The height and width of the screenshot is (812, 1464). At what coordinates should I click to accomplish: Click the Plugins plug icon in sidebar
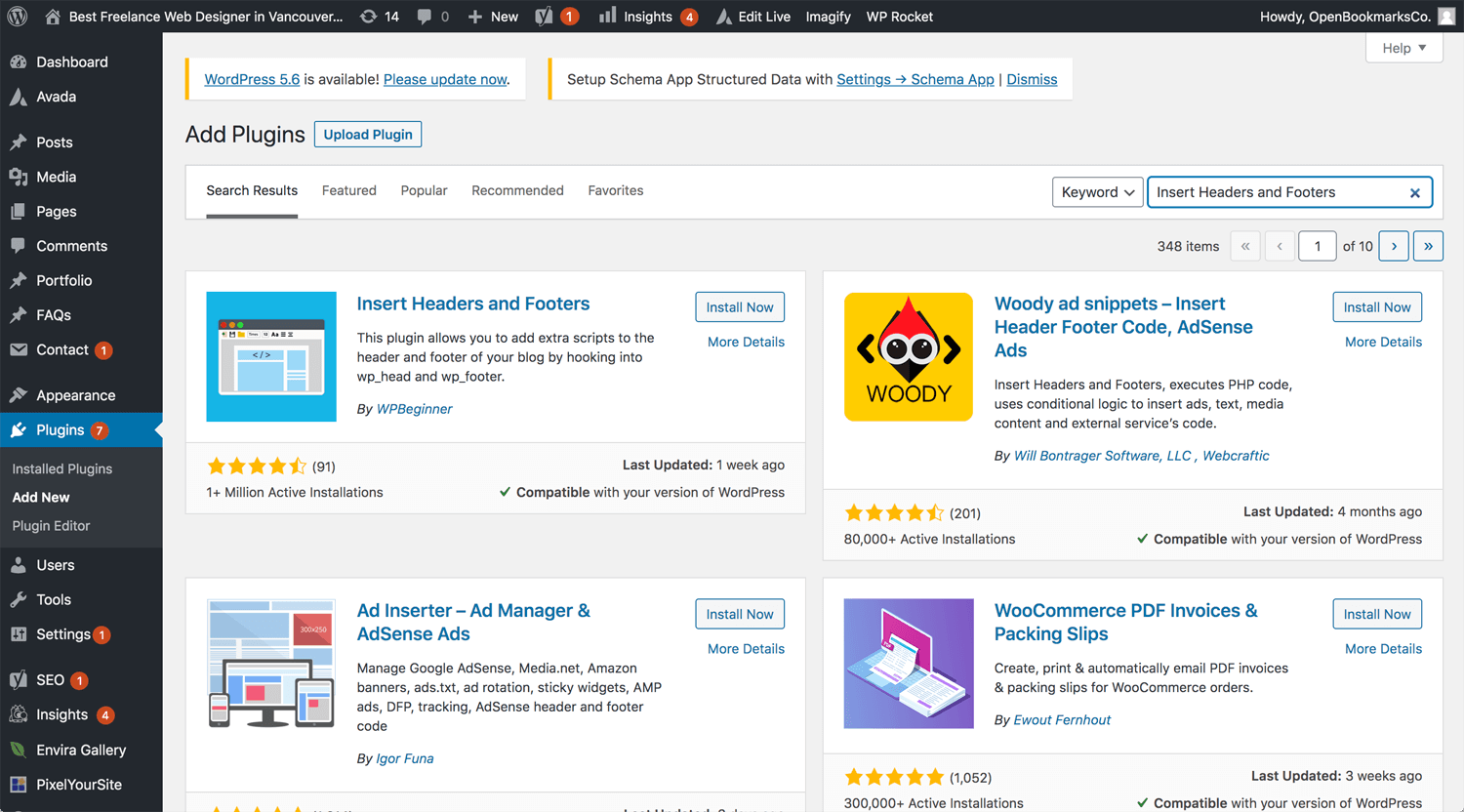tap(19, 430)
